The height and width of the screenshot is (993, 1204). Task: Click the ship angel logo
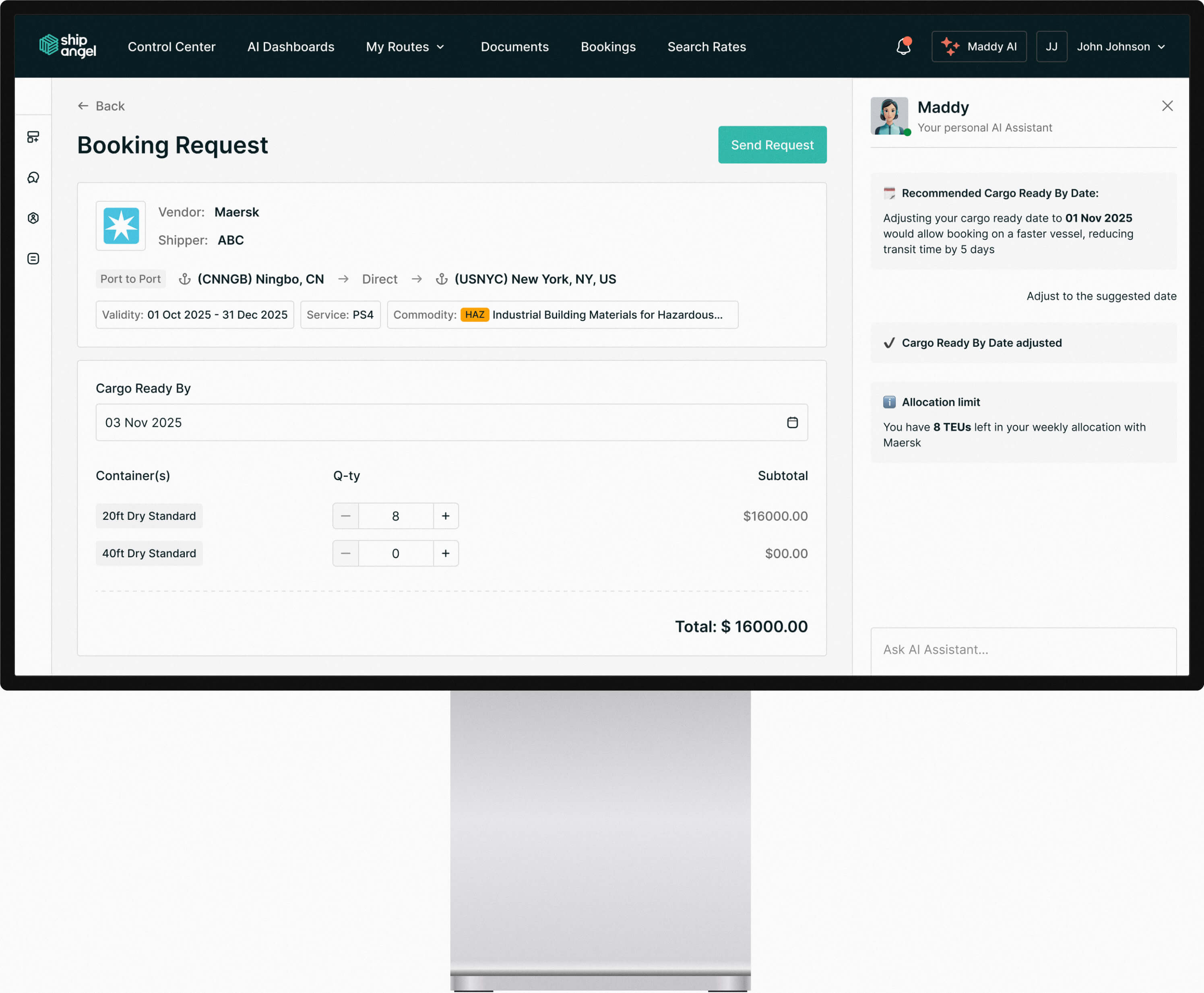coord(68,46)
